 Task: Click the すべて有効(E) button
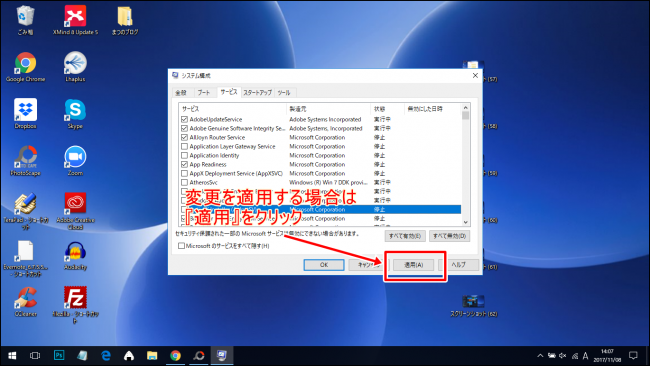click(x=405, y=236)
